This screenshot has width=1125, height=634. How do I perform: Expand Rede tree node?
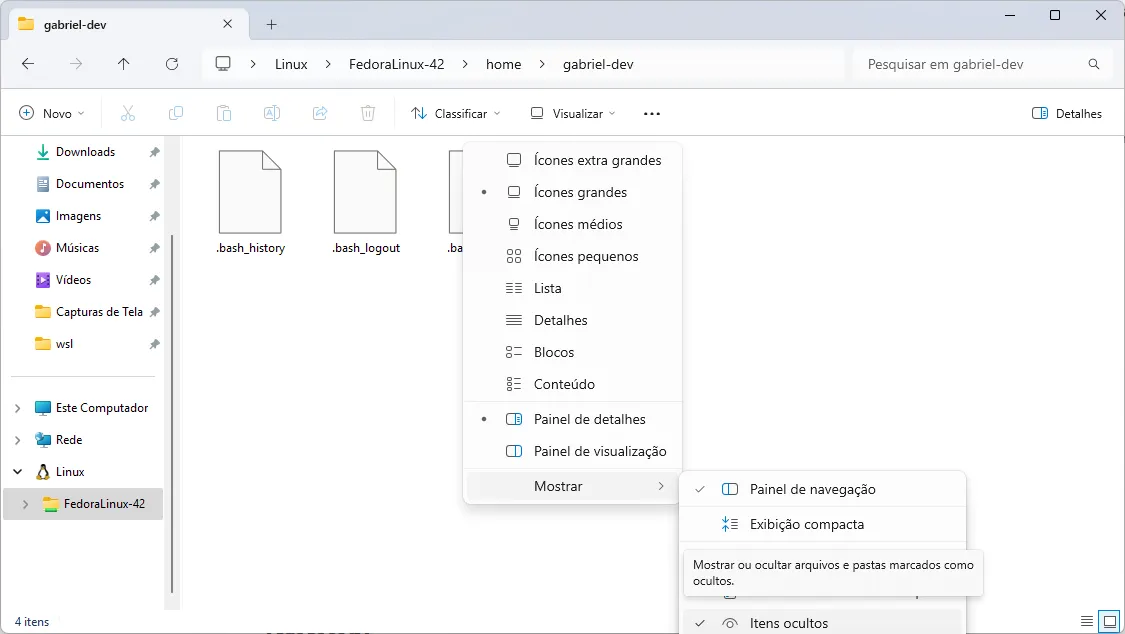pos(17,440)
